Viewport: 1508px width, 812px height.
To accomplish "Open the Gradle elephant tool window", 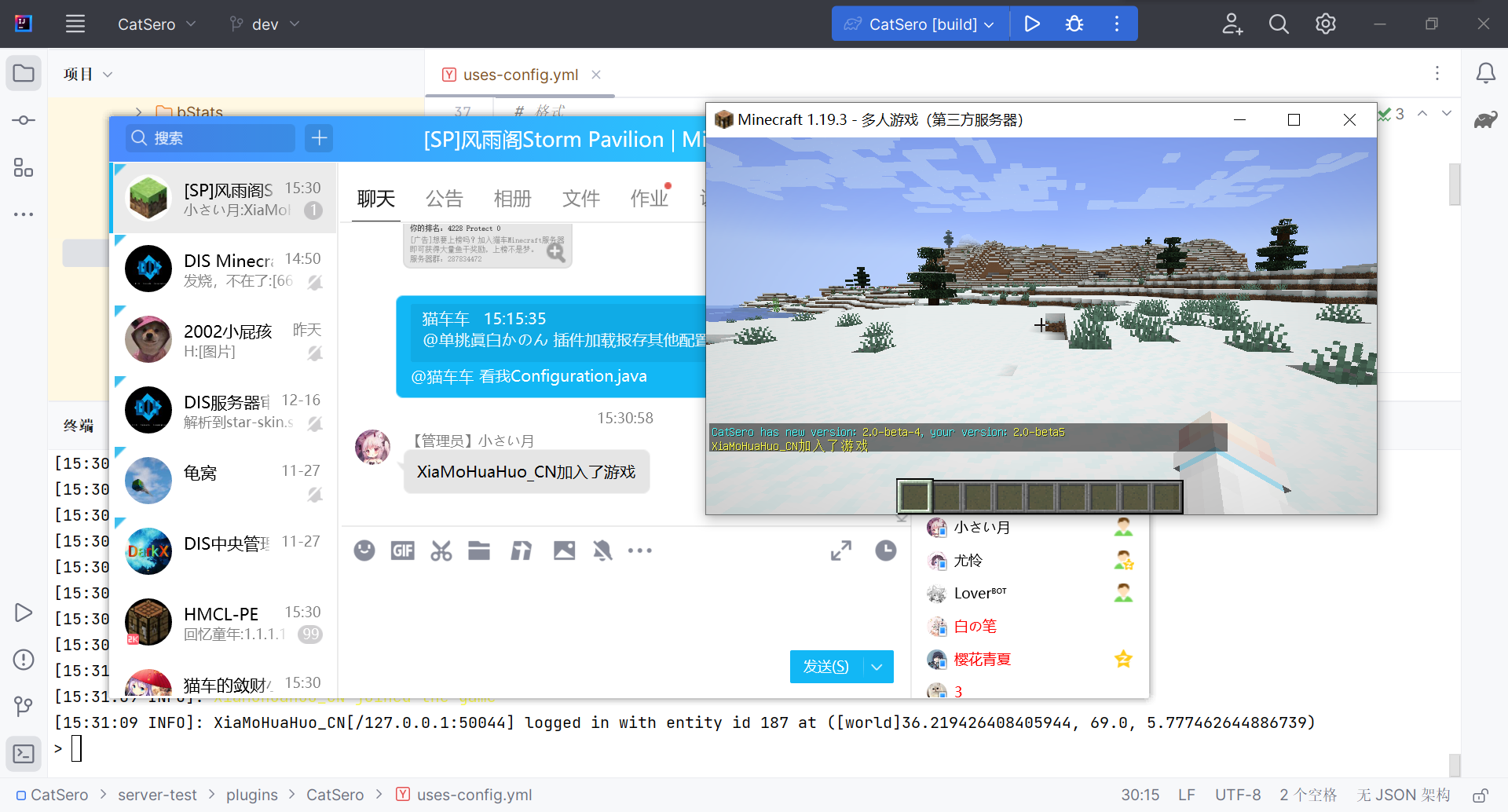I will click(1485, 120).
